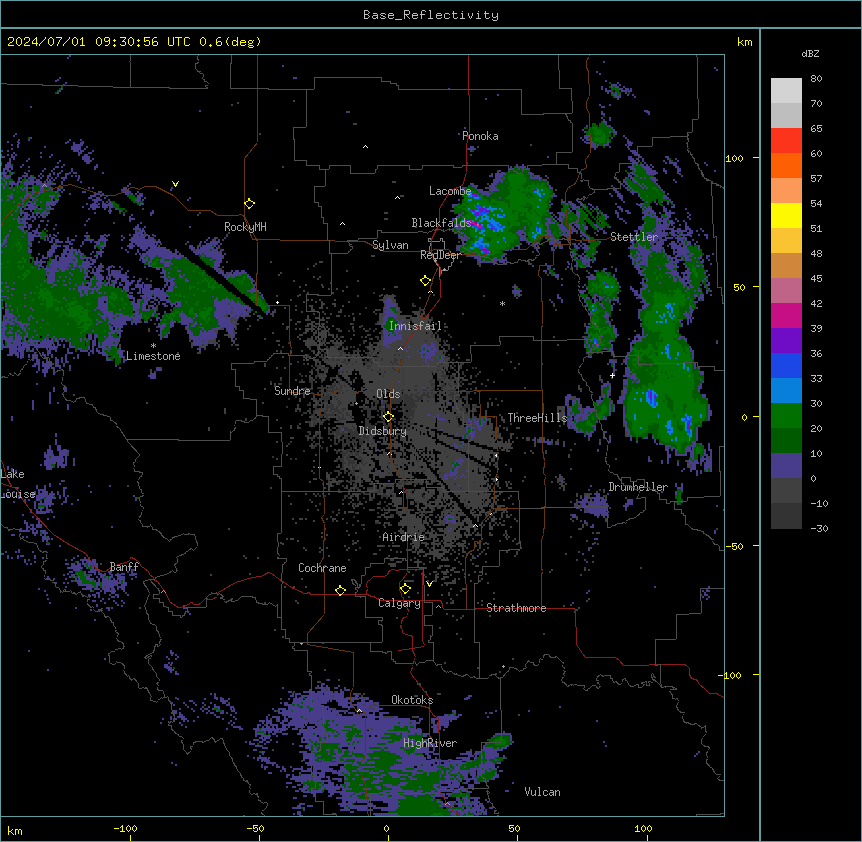
Task: Click the Limestone label
Action: point(153,356)
